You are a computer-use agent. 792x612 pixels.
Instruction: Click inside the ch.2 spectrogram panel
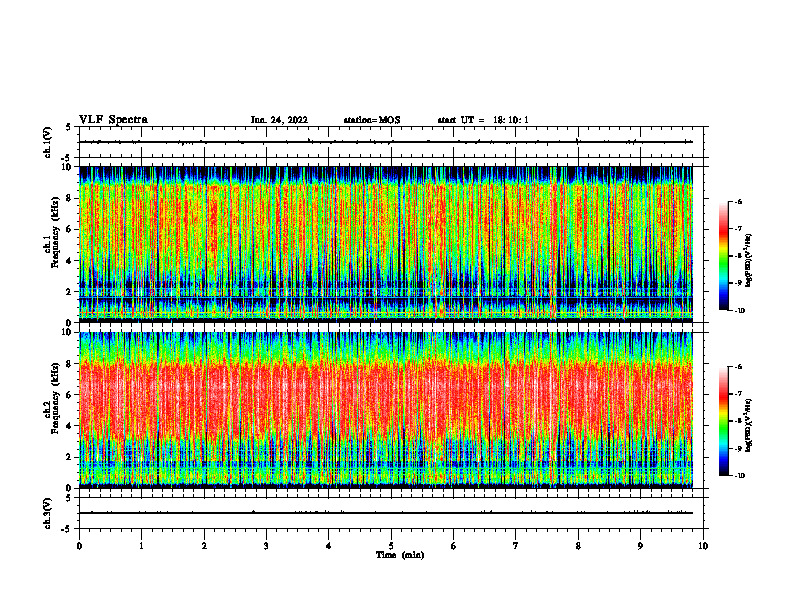click(385, 410)
